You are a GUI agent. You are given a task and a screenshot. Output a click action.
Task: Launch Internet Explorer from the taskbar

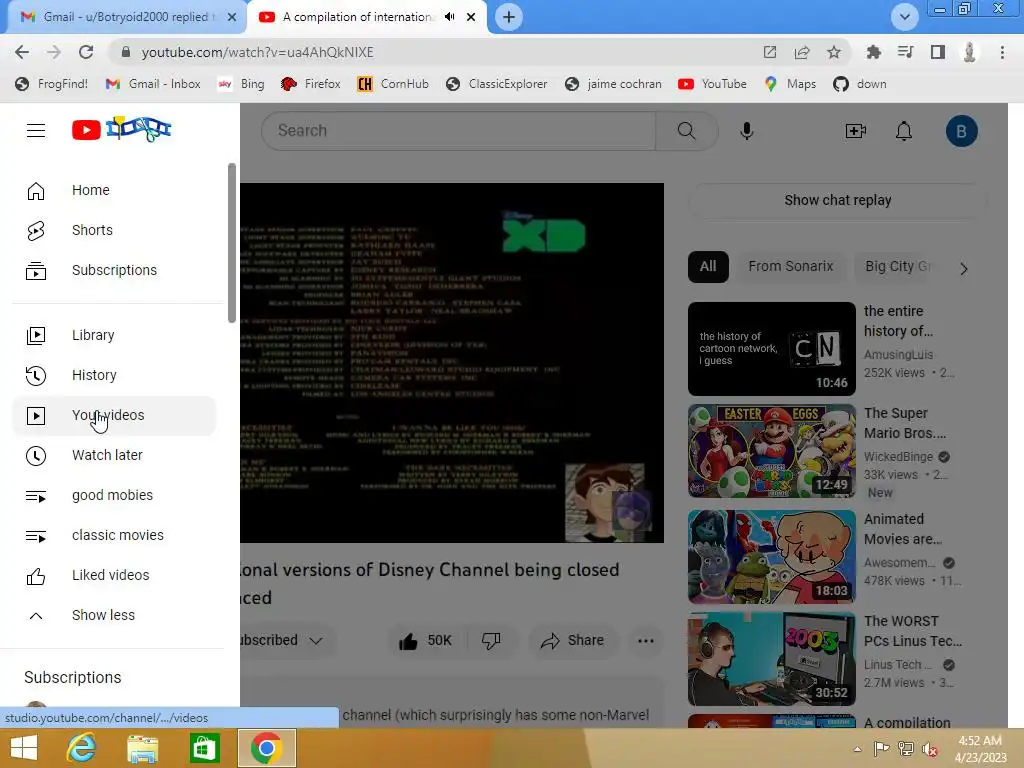pyautogui.click(x=82, y=748)
